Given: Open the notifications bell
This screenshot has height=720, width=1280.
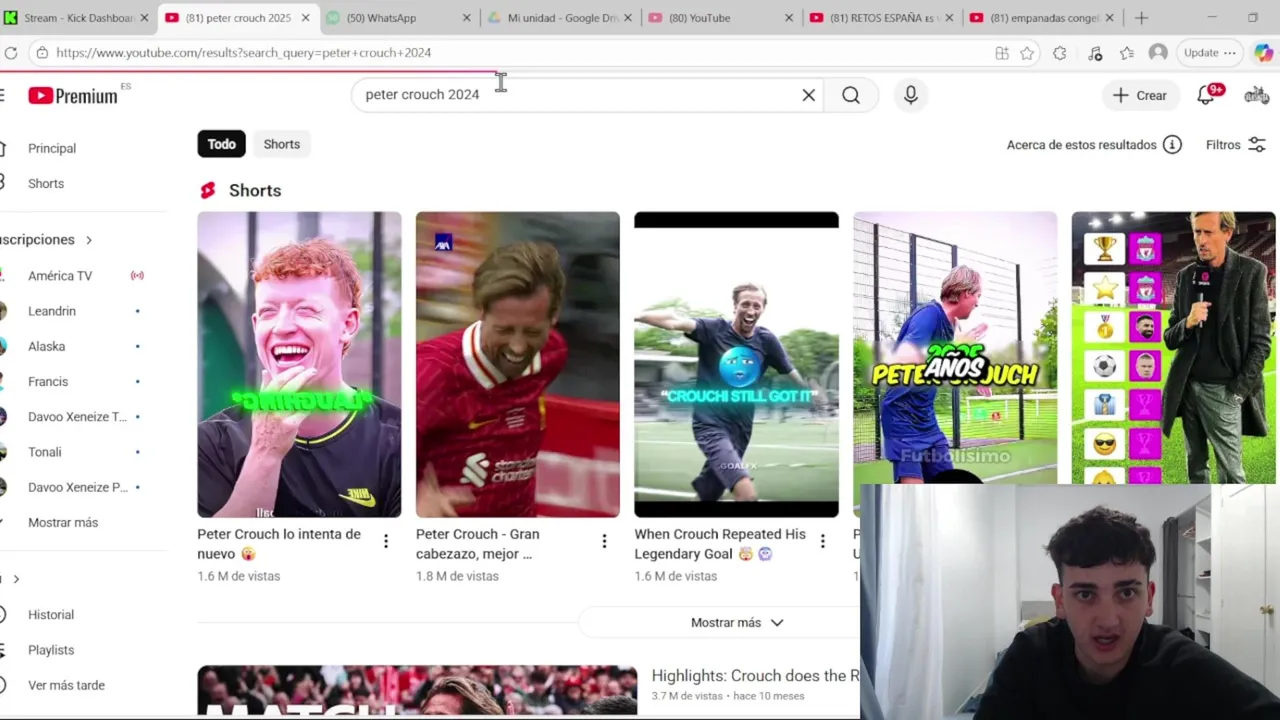Looking at the screenshot, I should coord(1207,95).
